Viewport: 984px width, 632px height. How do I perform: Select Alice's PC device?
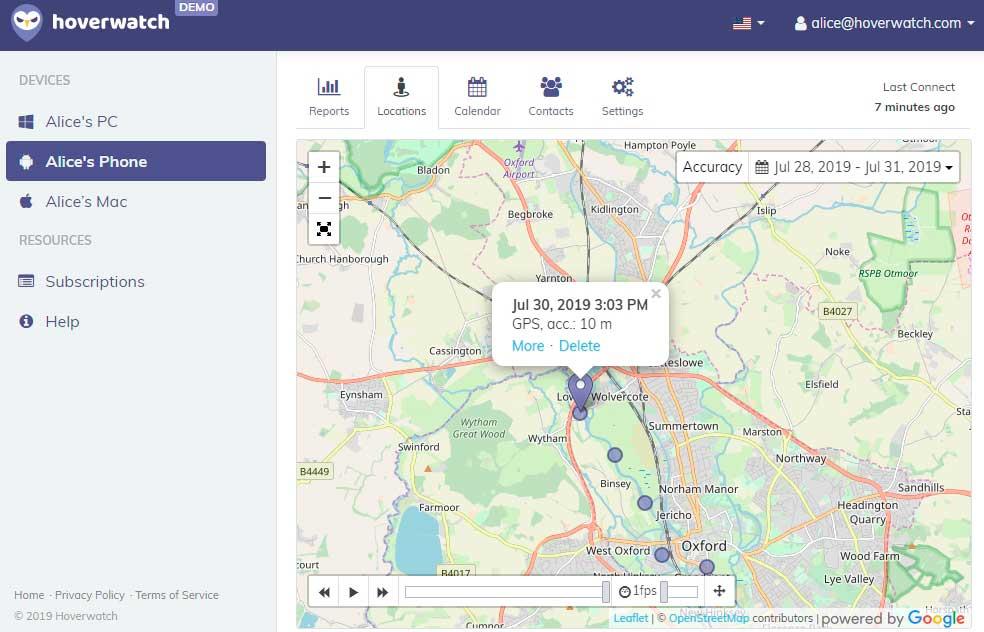[x=136, y=121]
